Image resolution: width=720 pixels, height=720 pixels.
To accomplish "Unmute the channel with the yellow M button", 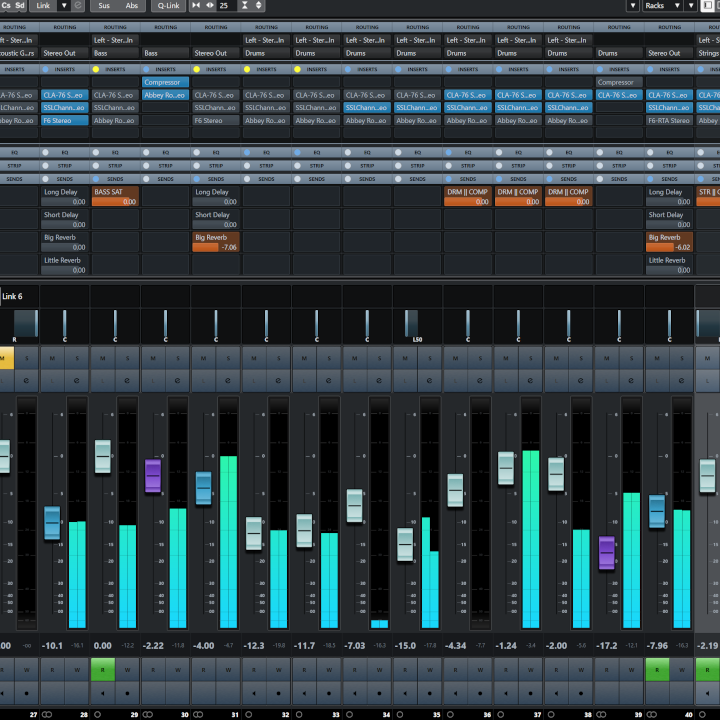I will coord(4,357).
